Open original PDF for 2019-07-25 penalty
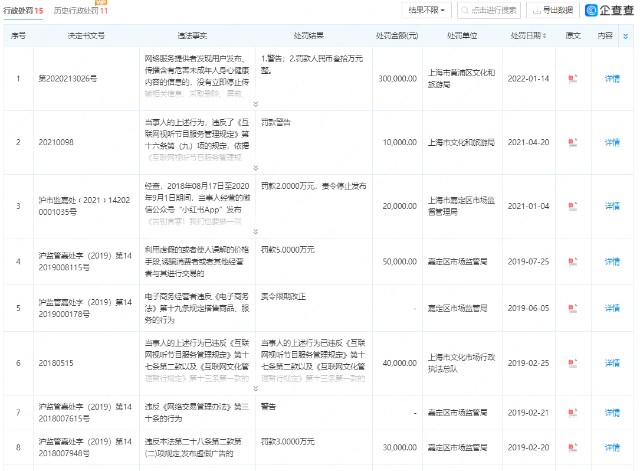 (x=572, y=260)
